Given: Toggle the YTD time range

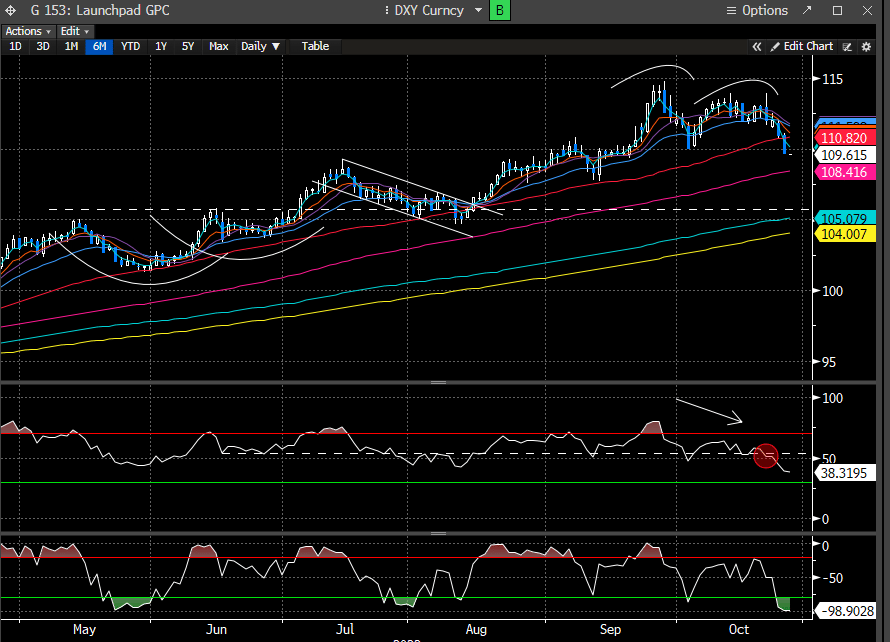Looking at the screenshot, I should point(130,46).
